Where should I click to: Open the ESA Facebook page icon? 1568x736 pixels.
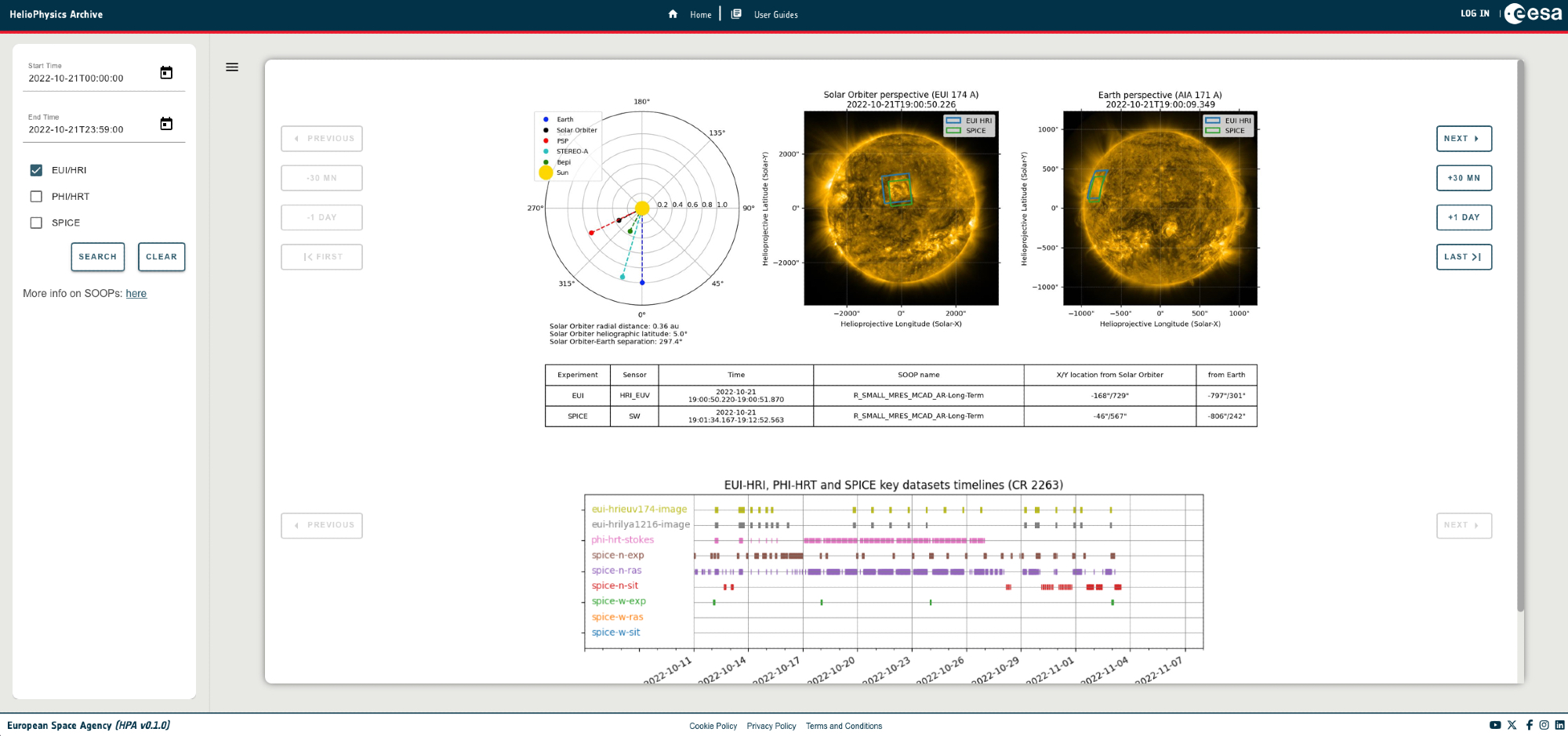pyautogui.click(x=1529, y=726)
